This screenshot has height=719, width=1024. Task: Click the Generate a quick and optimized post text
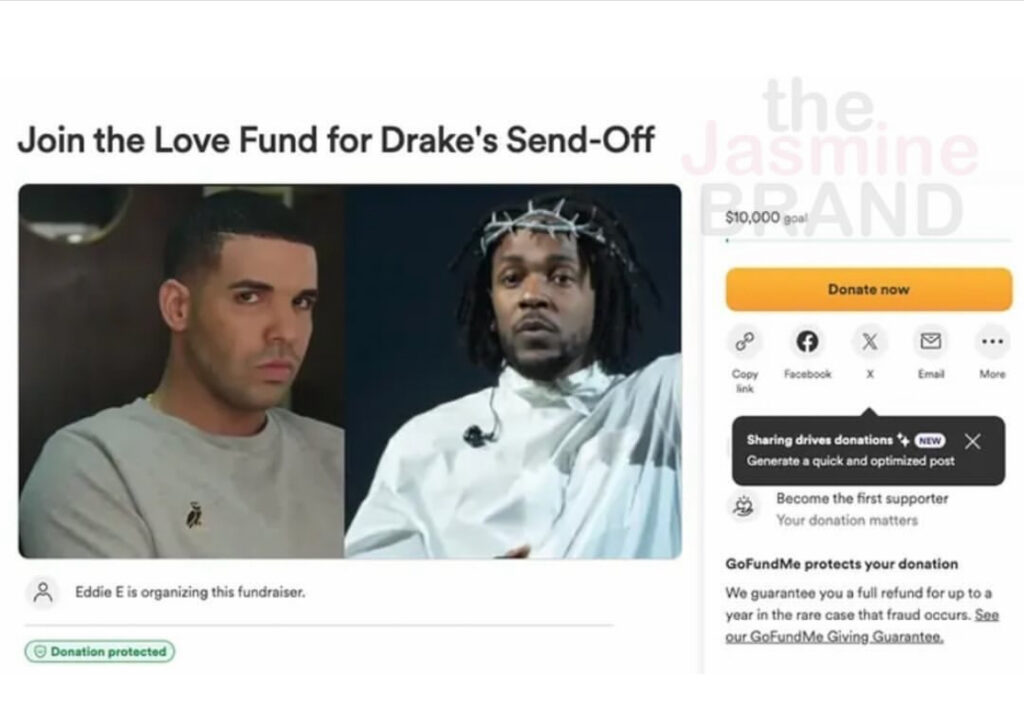click(850, 461)
